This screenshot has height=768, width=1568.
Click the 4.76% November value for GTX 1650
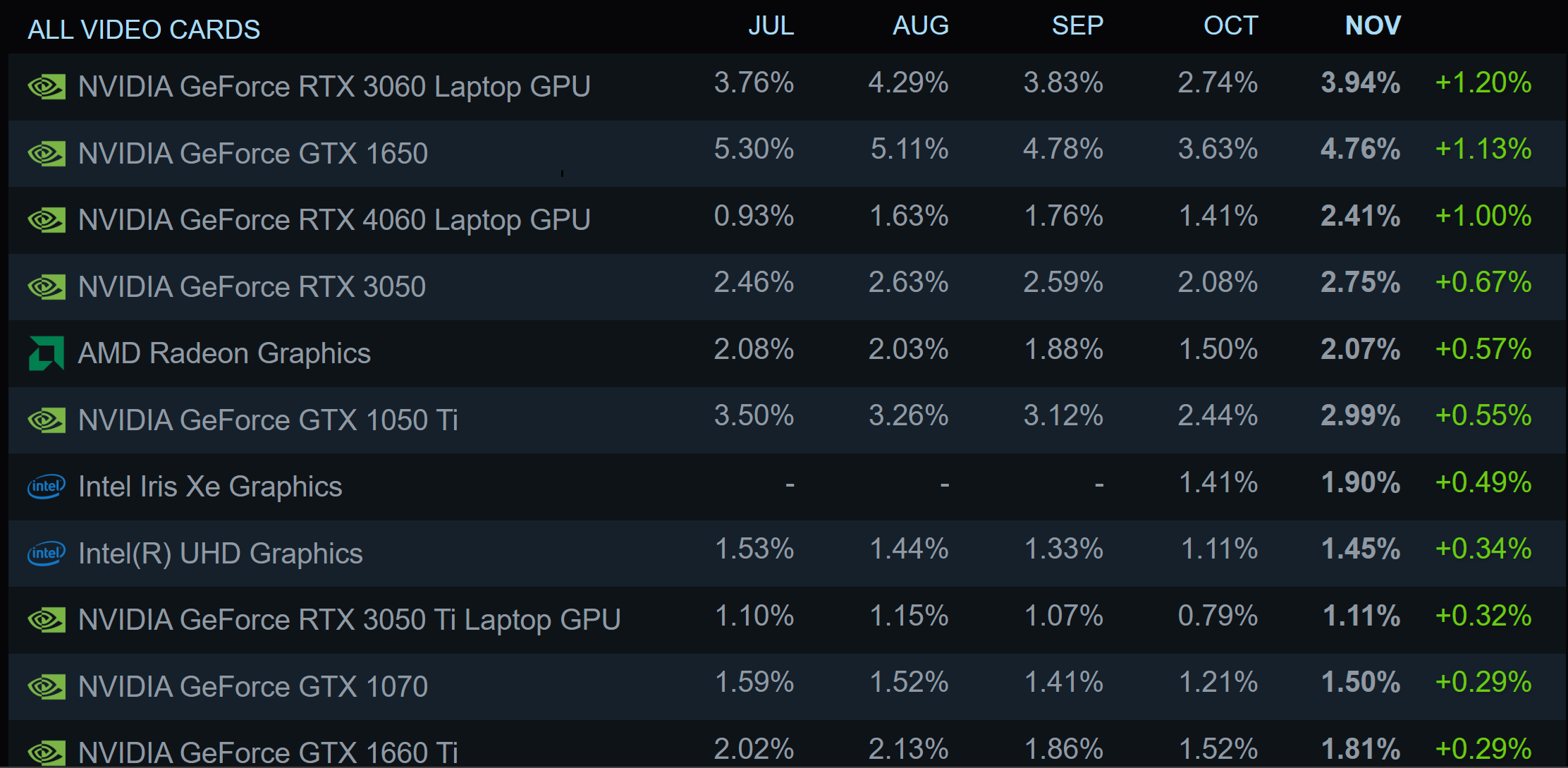[x=1360, y=150]
